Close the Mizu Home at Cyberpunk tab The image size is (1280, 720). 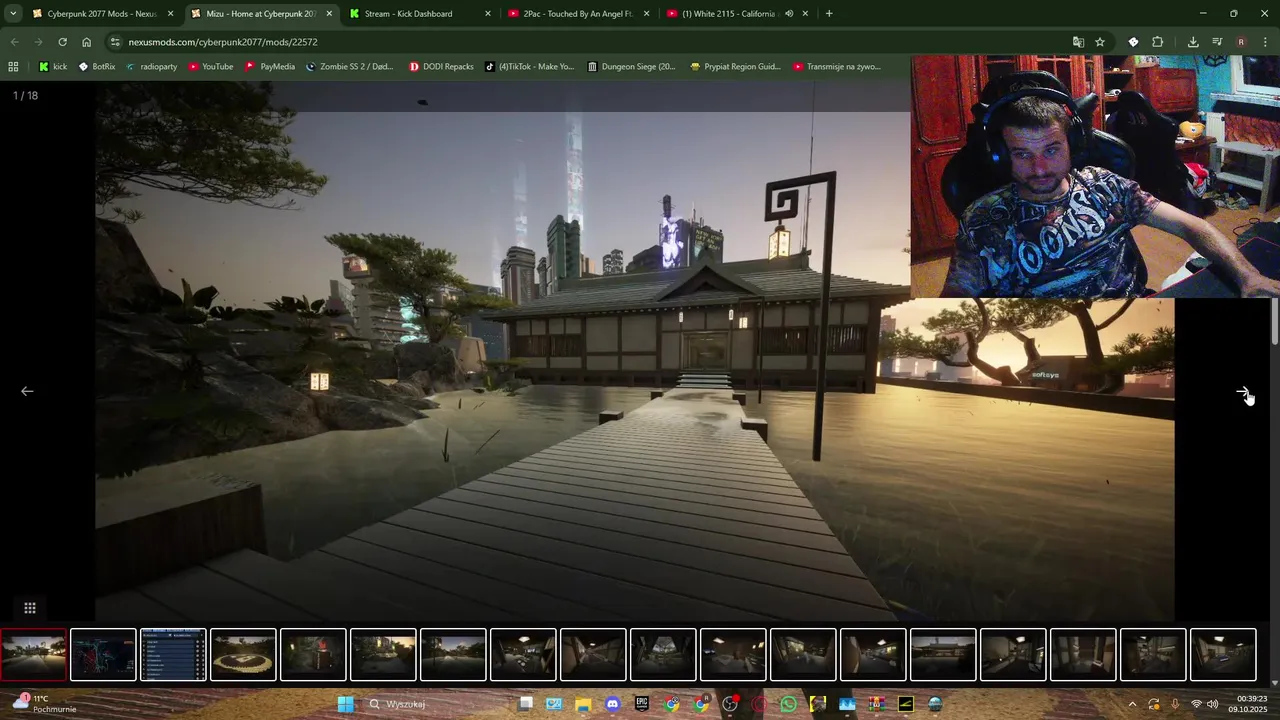329,14
